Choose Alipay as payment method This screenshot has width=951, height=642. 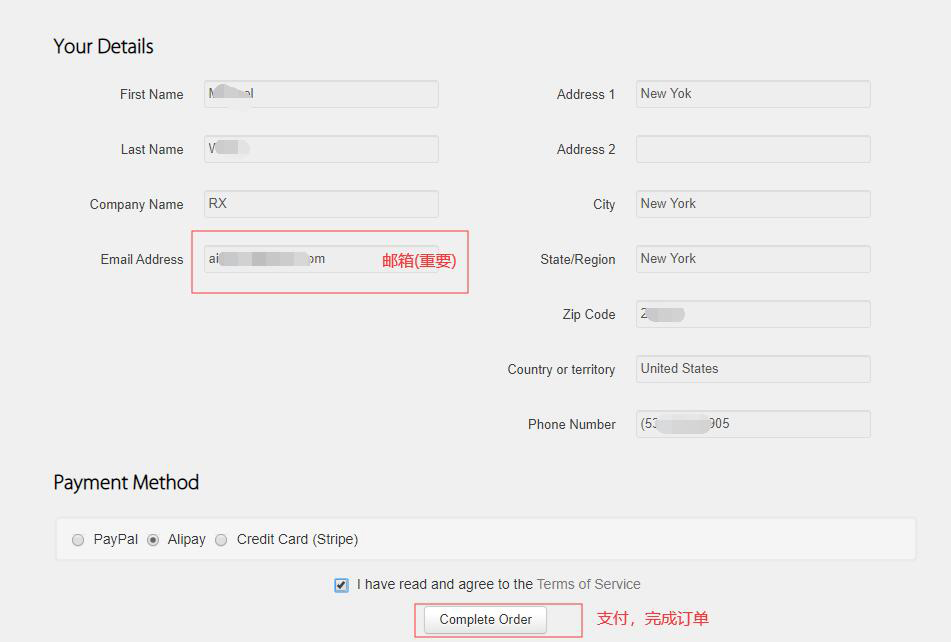point(153,540)
